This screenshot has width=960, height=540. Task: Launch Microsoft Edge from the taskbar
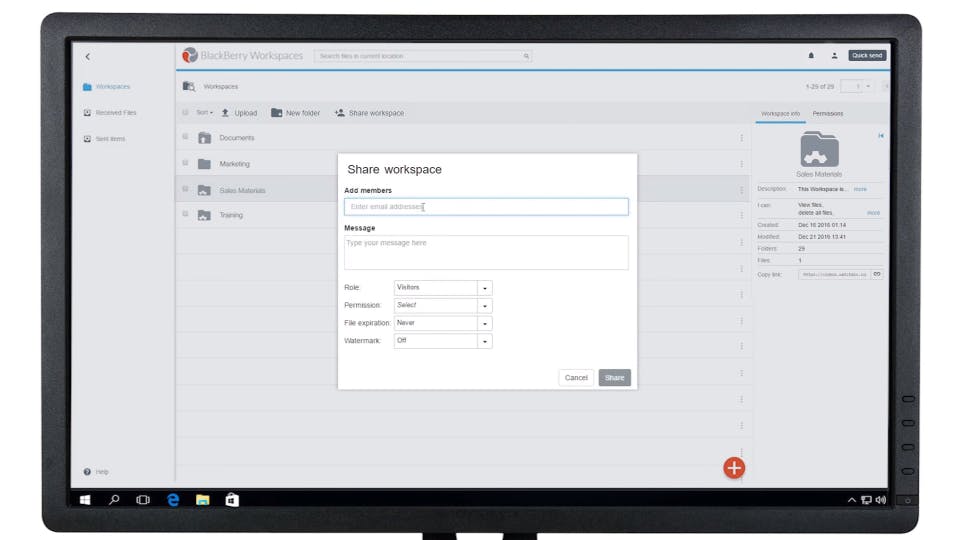(x=173, y=500)
